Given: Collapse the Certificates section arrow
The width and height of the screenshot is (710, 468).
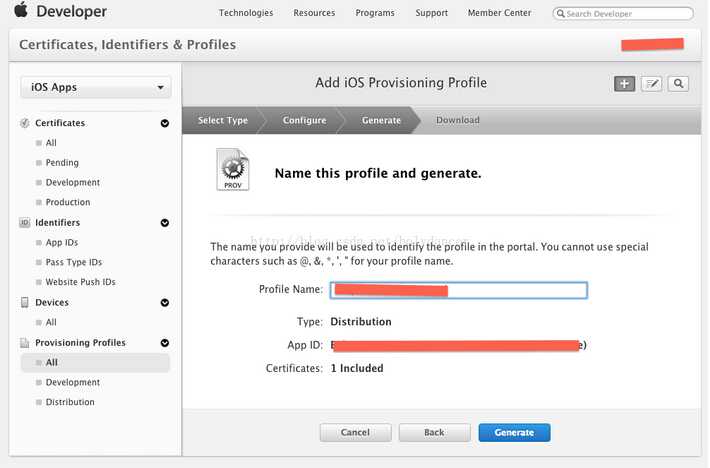Looking at the screenshot, I should pyautogui.click(x=165, y=123).
